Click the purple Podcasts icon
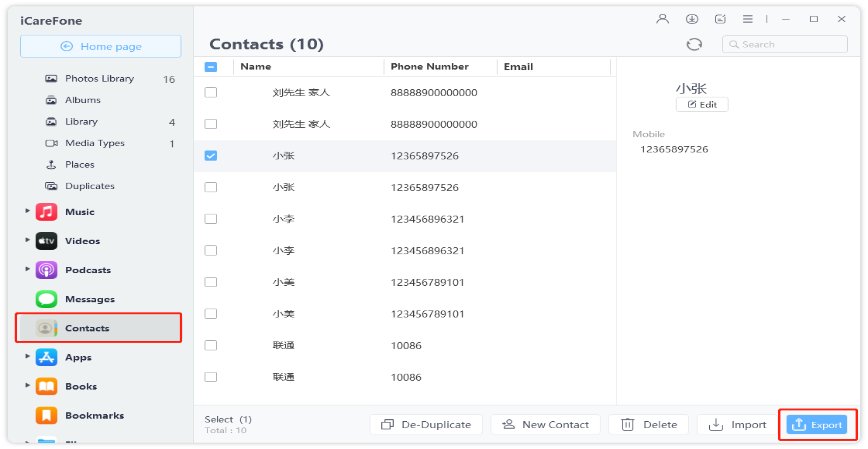Viewport: 868px width, 449px height. 46,270
